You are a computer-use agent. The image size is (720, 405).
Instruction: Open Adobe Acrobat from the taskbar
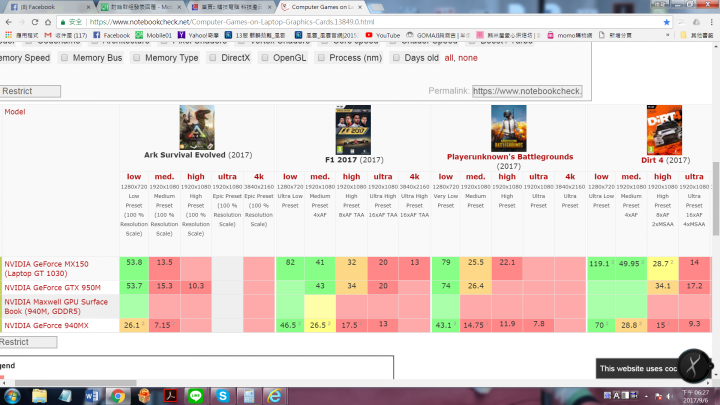tap(170, 396)
